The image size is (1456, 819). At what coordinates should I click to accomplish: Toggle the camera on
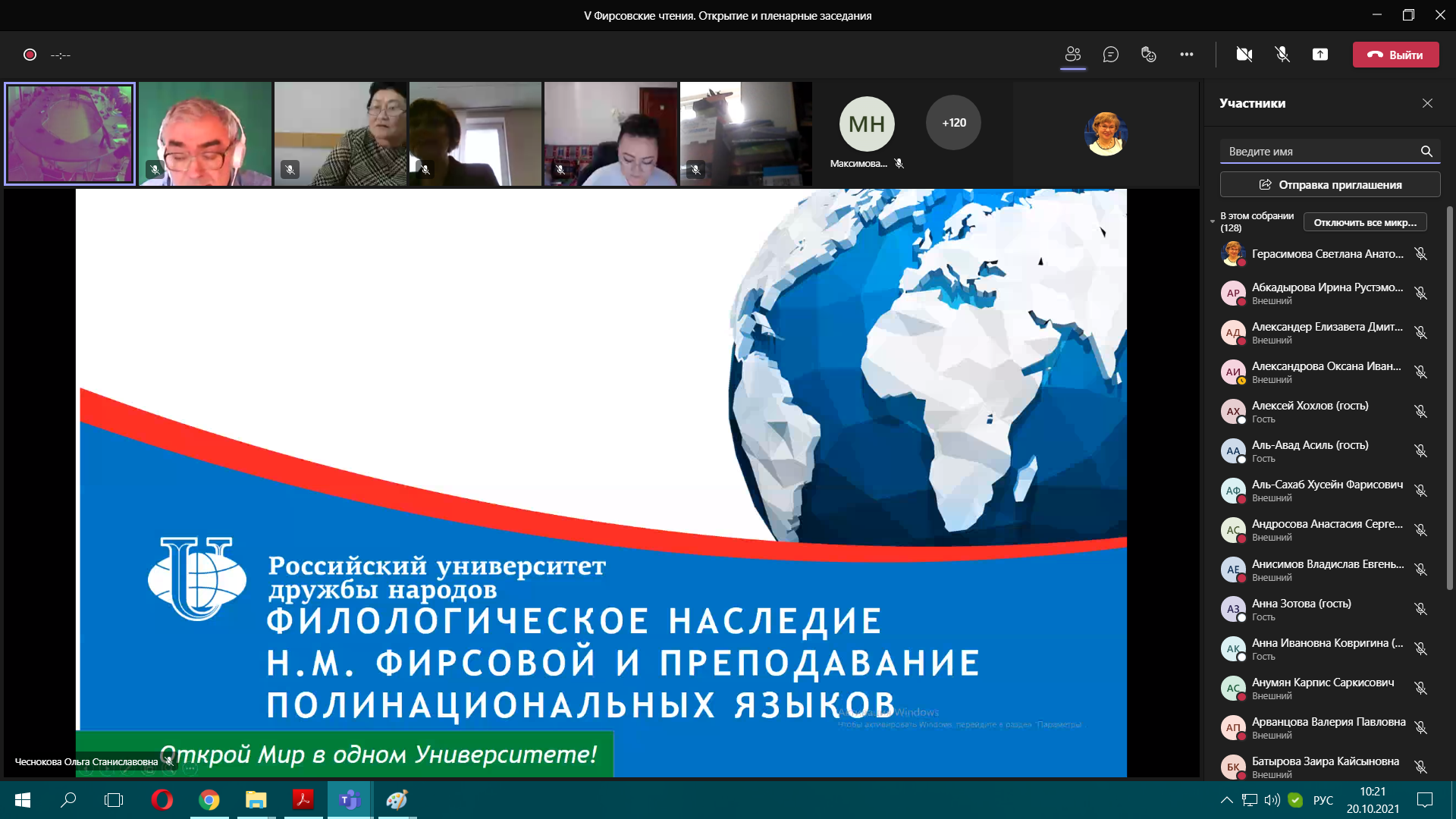coord(1244,55)
